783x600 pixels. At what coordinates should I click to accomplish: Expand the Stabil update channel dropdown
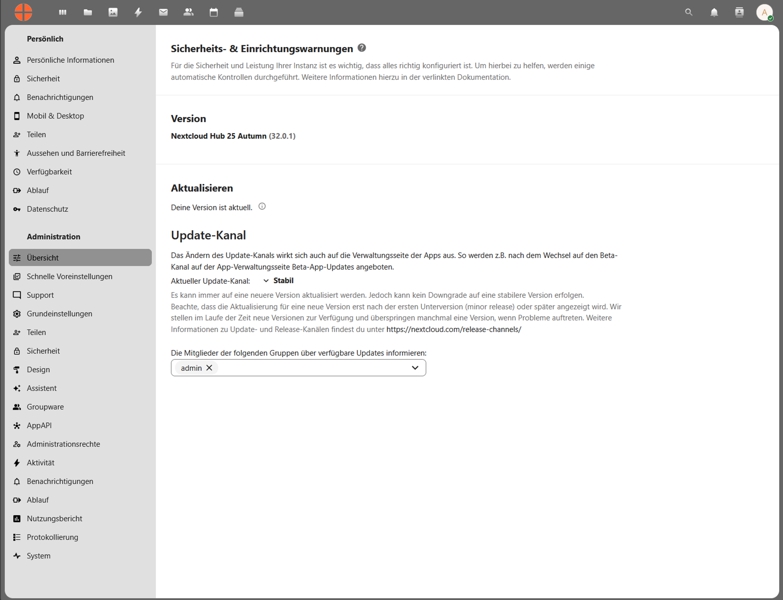tap(278, 281)
